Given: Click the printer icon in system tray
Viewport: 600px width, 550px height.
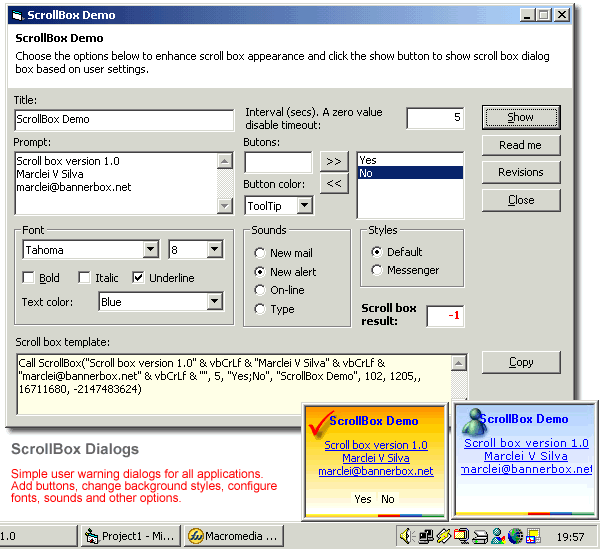Looking at the screenshot, I should [x=479, y=535].
